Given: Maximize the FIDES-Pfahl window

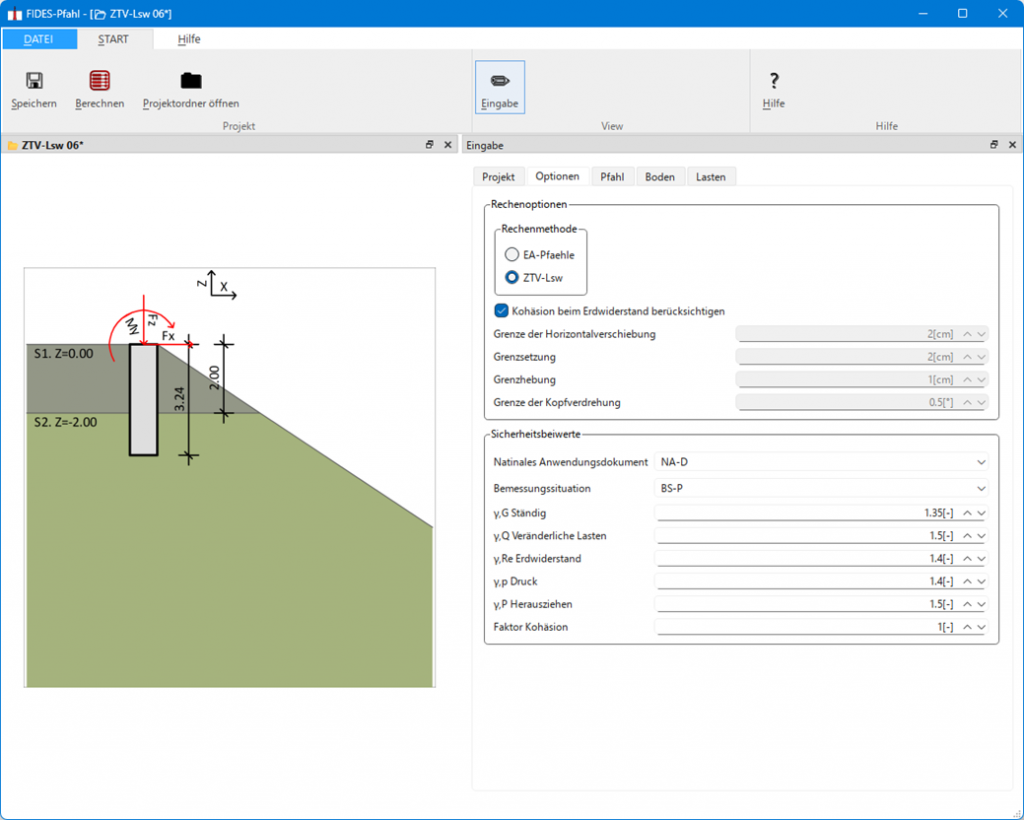Looking at the screenshot, I should [963, 14].
